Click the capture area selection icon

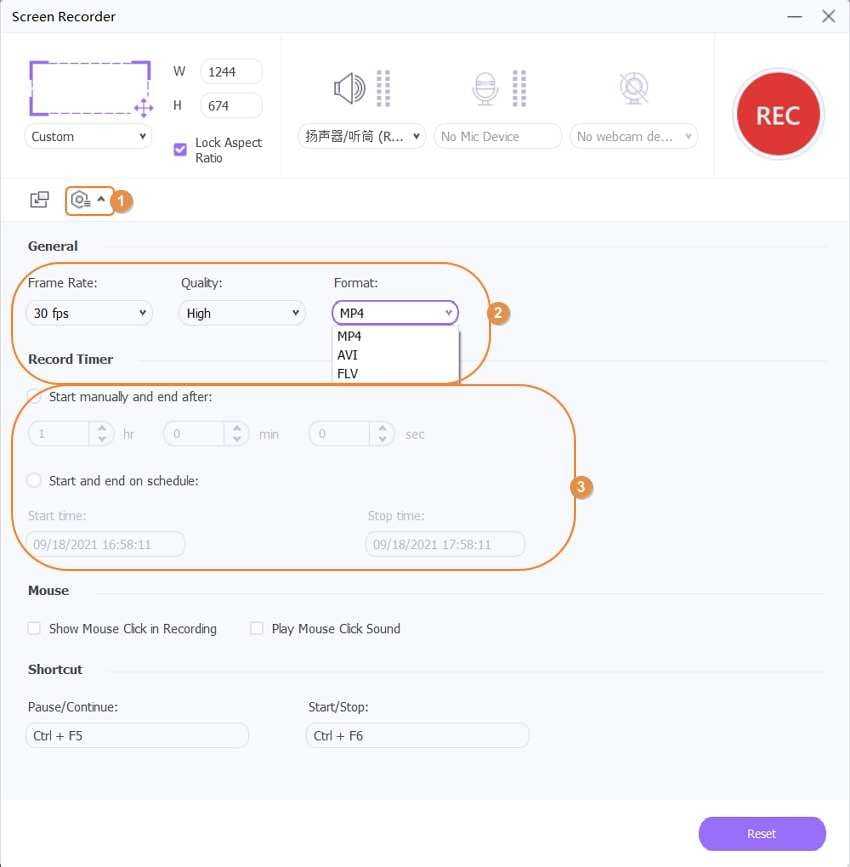coord(90,88)
